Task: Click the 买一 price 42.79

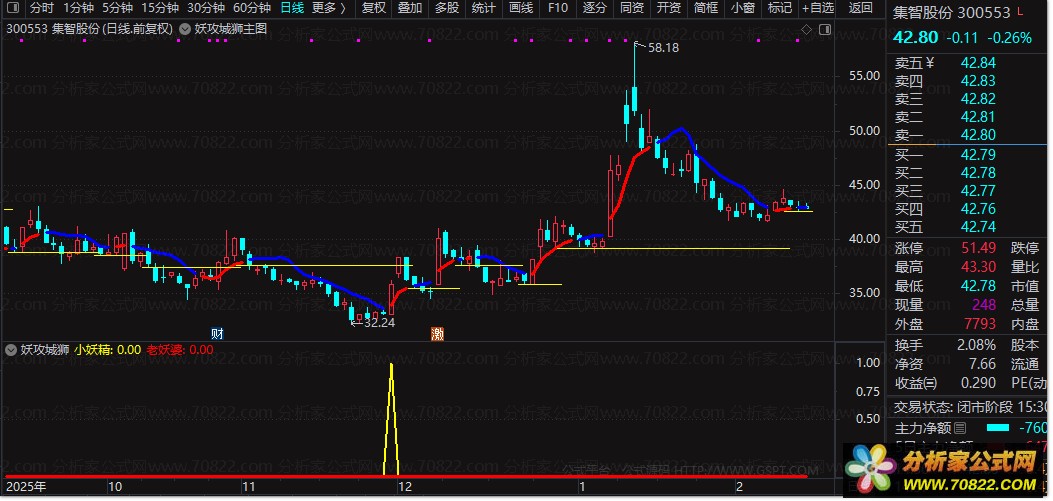Action: [978, 155]
